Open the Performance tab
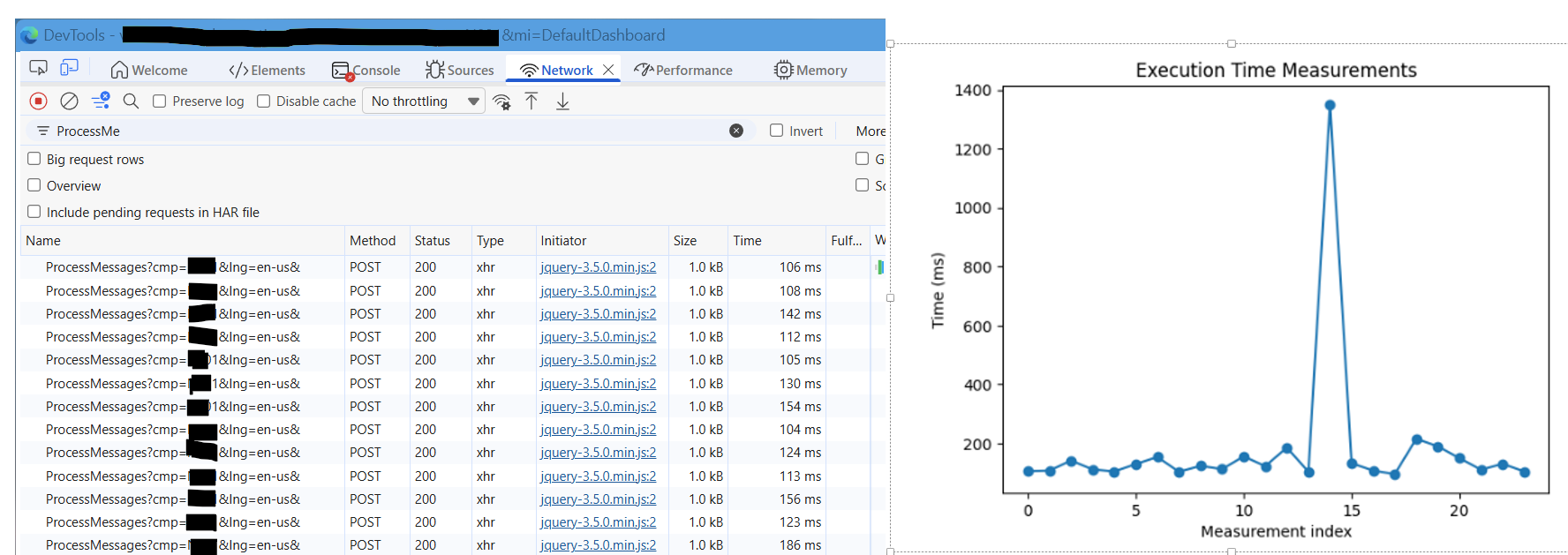This screenshot has height=555, width=1568. tap(683, 71)
